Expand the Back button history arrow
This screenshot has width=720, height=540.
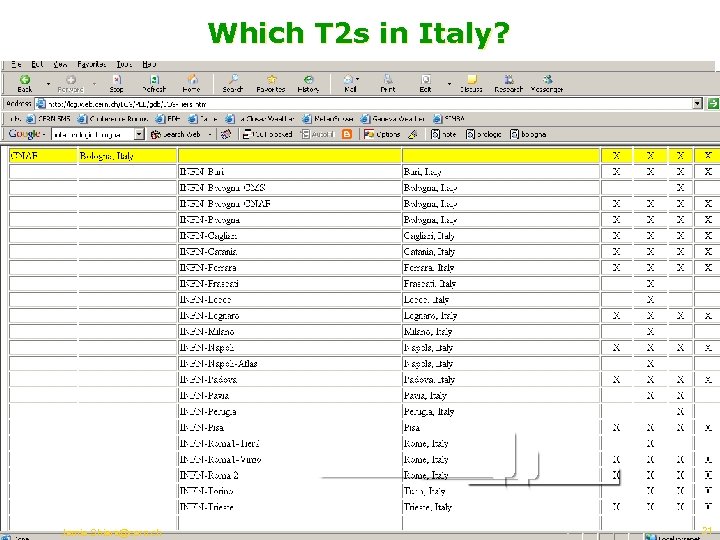pyautogui.click(x=48, y=84)
